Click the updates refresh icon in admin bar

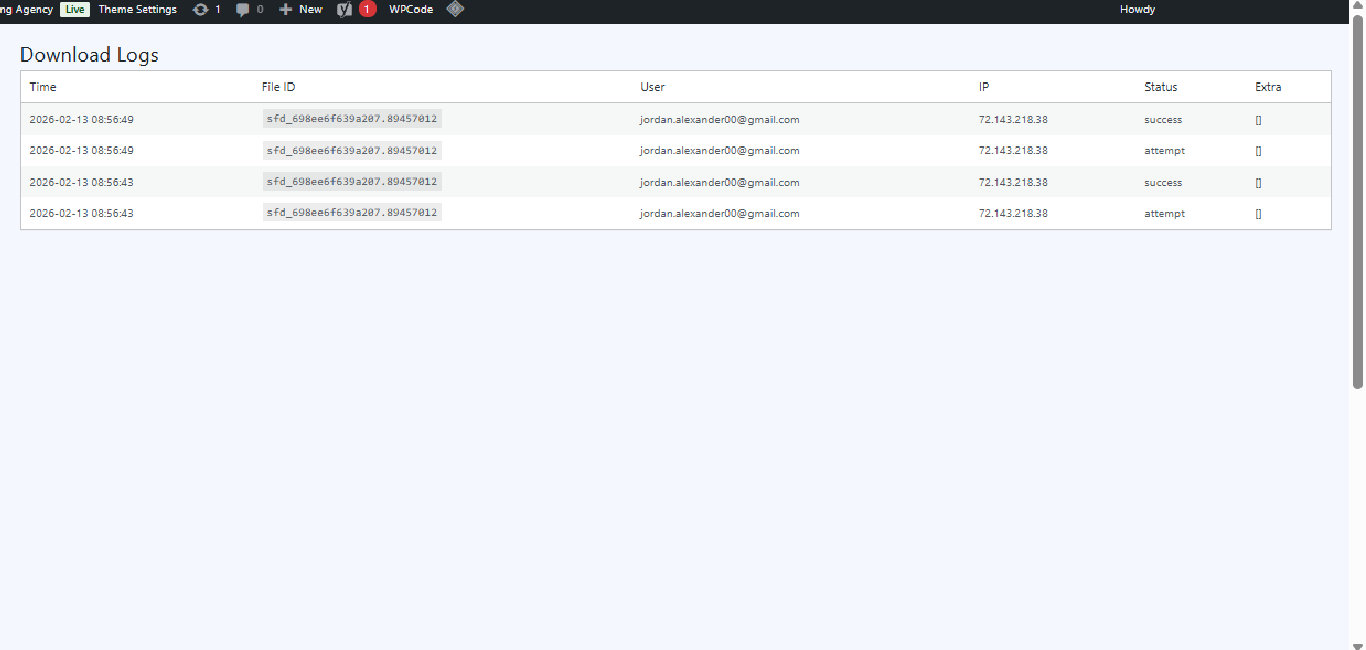pos(200,9)
